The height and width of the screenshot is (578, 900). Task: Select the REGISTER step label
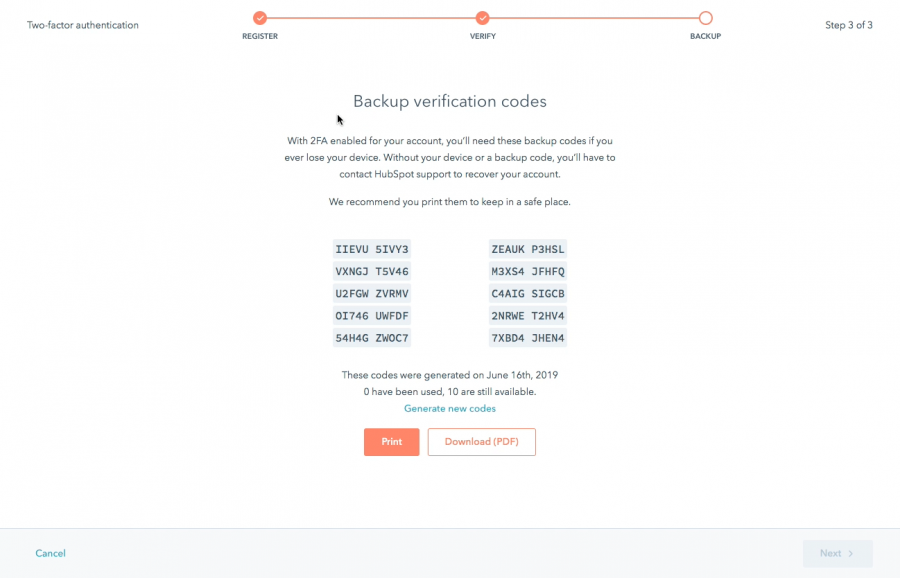[x=260, y=36]
